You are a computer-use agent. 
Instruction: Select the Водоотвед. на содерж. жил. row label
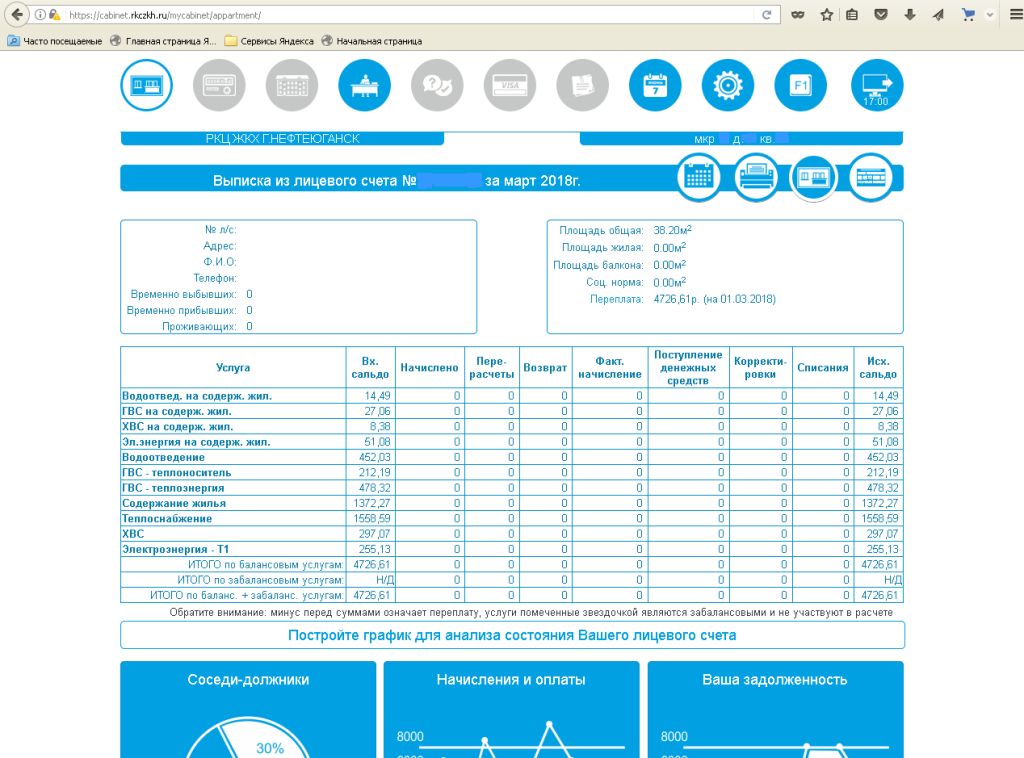point(197,396)
